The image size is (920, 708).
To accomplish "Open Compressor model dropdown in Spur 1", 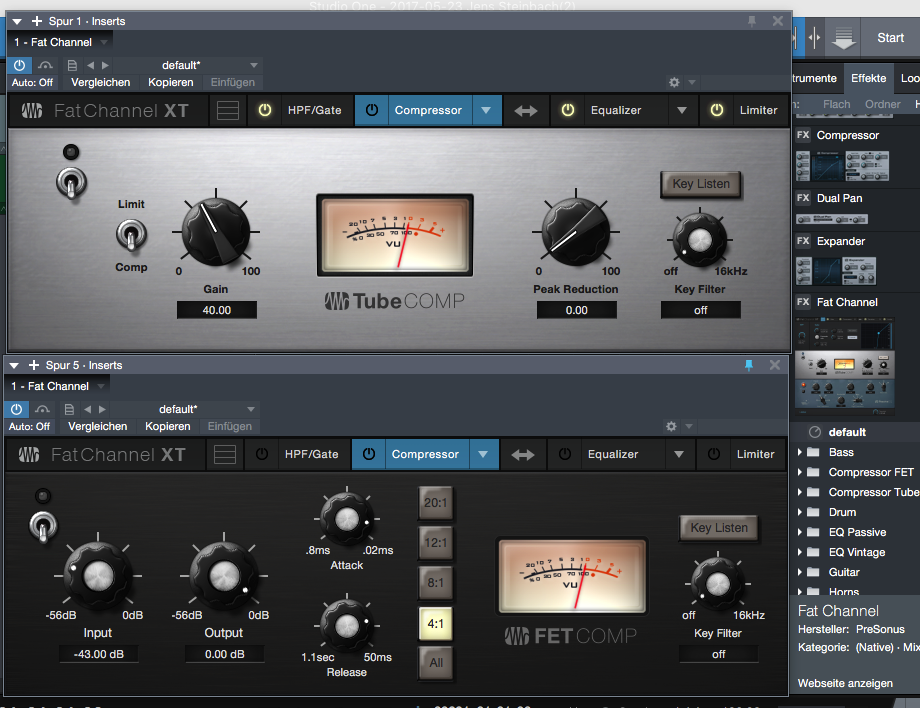I will 486,110.
